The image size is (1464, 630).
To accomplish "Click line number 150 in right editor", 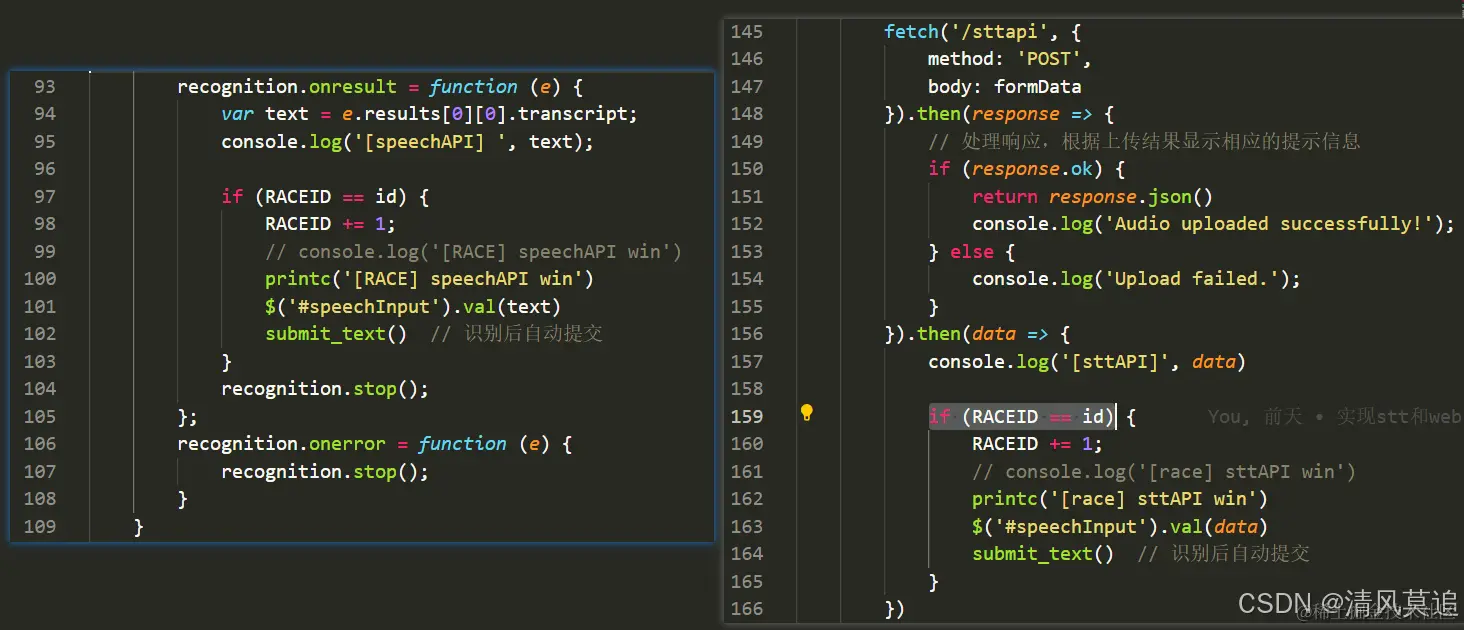I will click(x=747, y=169).
